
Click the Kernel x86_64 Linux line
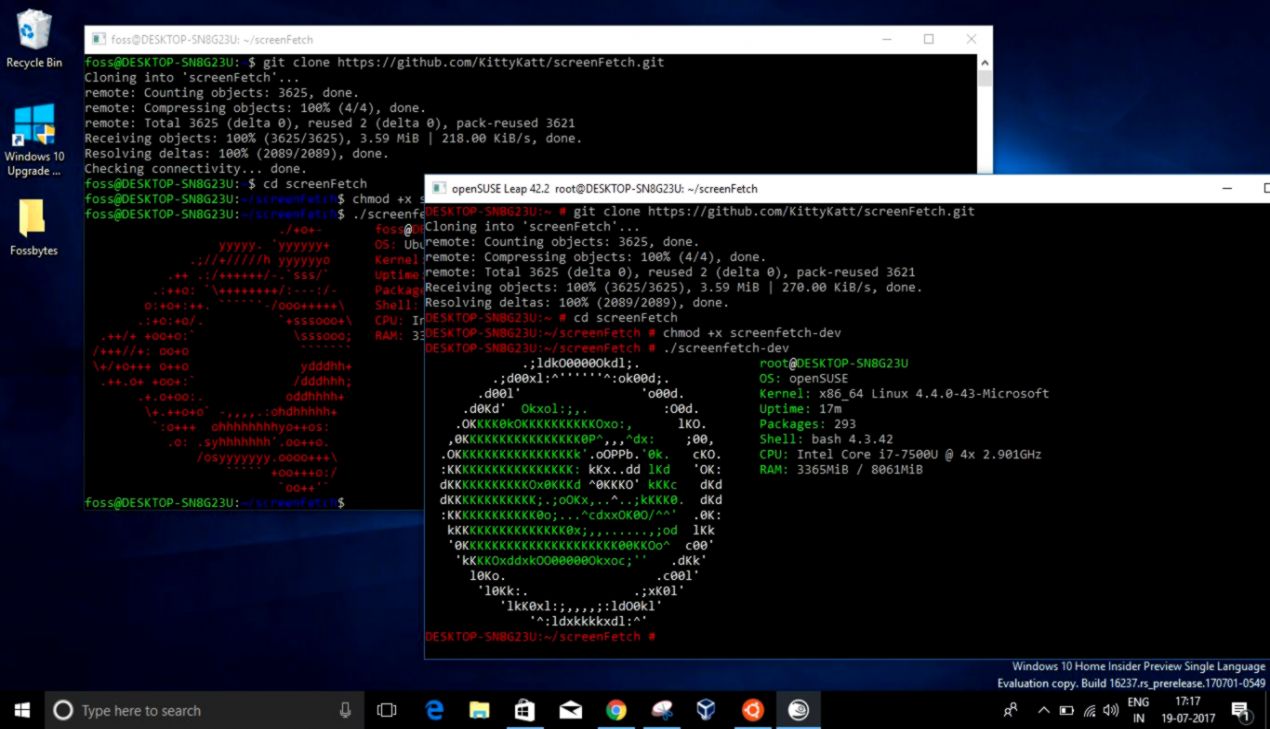(x=904, y=393)
